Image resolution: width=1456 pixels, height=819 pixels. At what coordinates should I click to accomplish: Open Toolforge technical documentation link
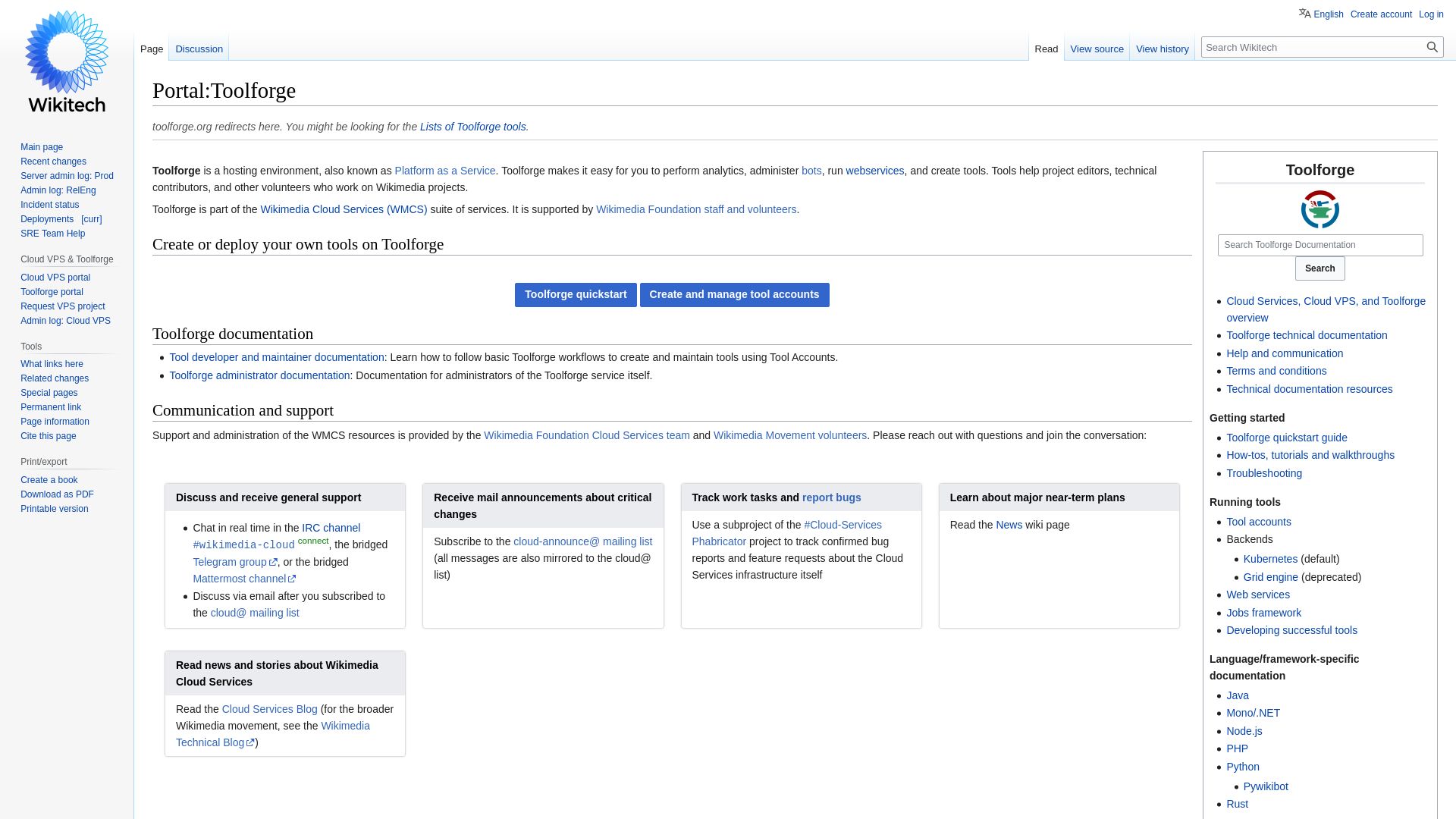pyautogui.click(x=1307, y=335)
